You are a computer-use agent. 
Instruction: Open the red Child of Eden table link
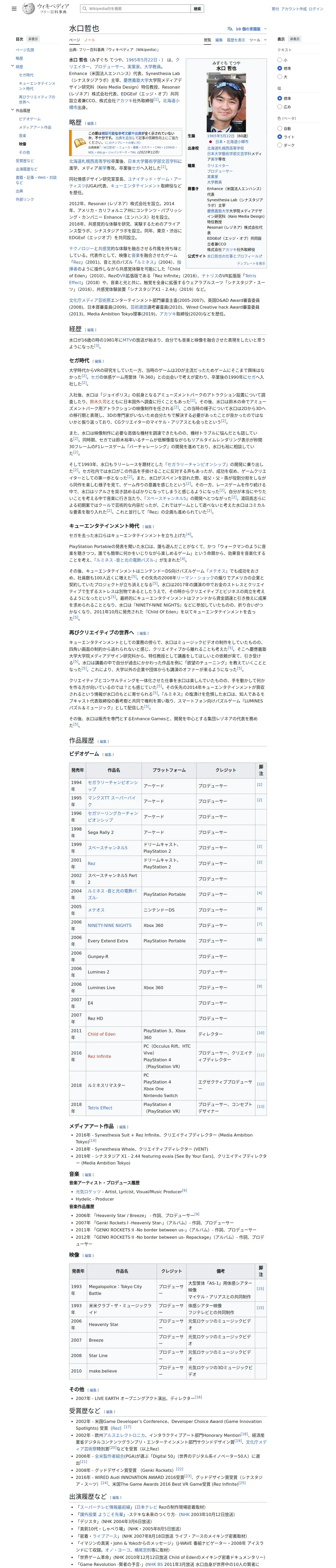101,1034
